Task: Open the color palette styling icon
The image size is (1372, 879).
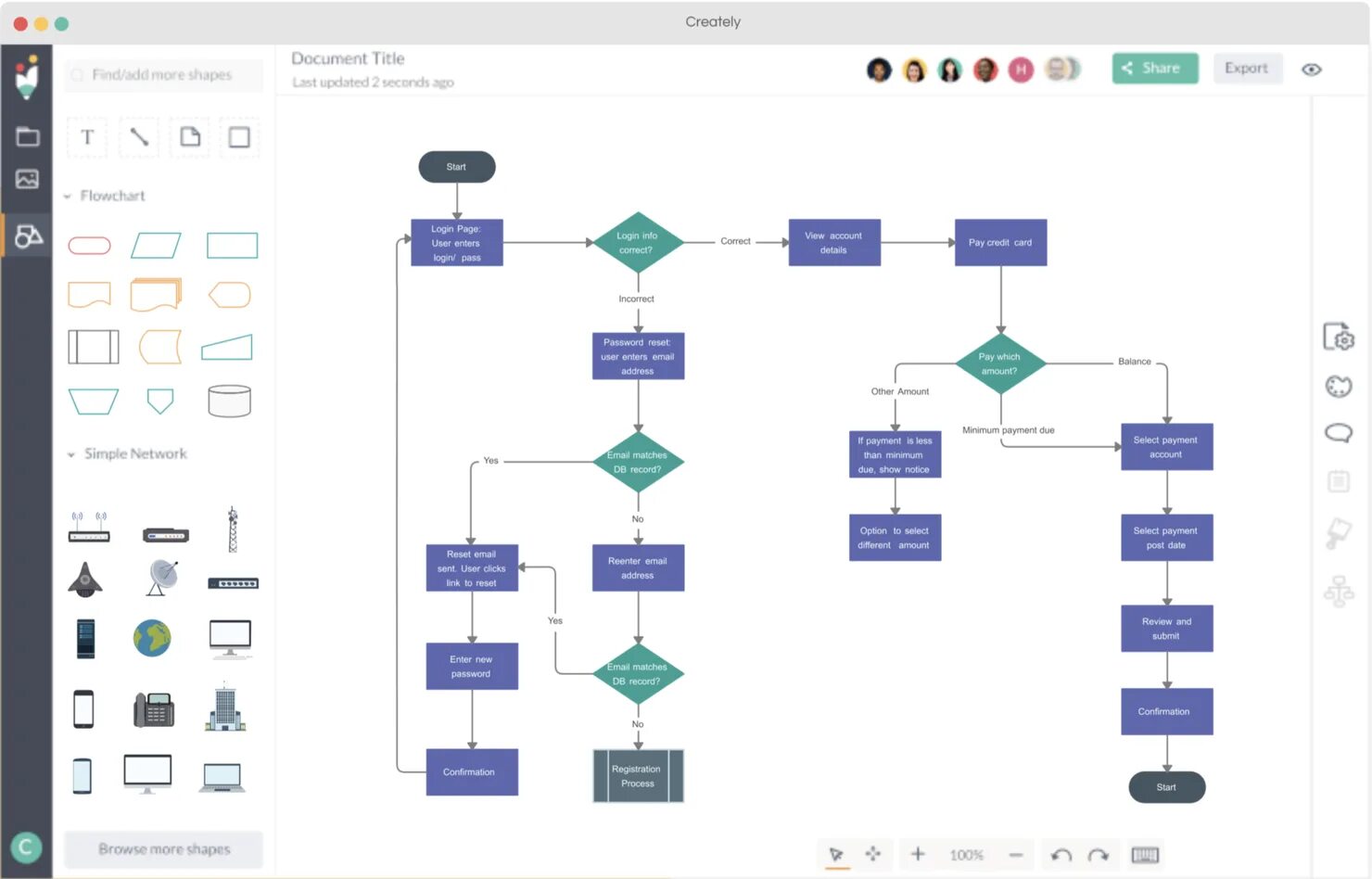Action: (x=1339, y=386)
